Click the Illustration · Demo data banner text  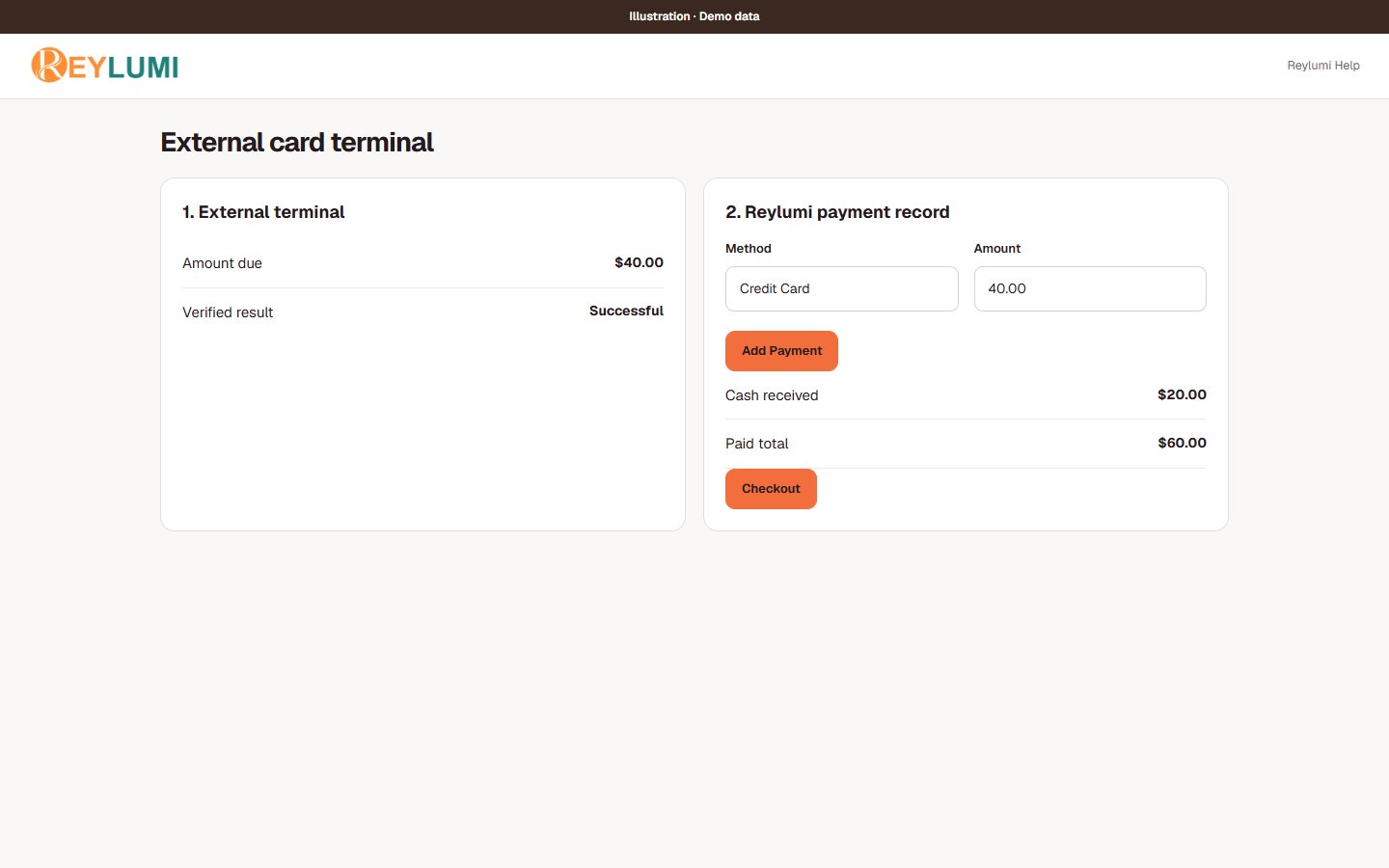pos(694,16)
